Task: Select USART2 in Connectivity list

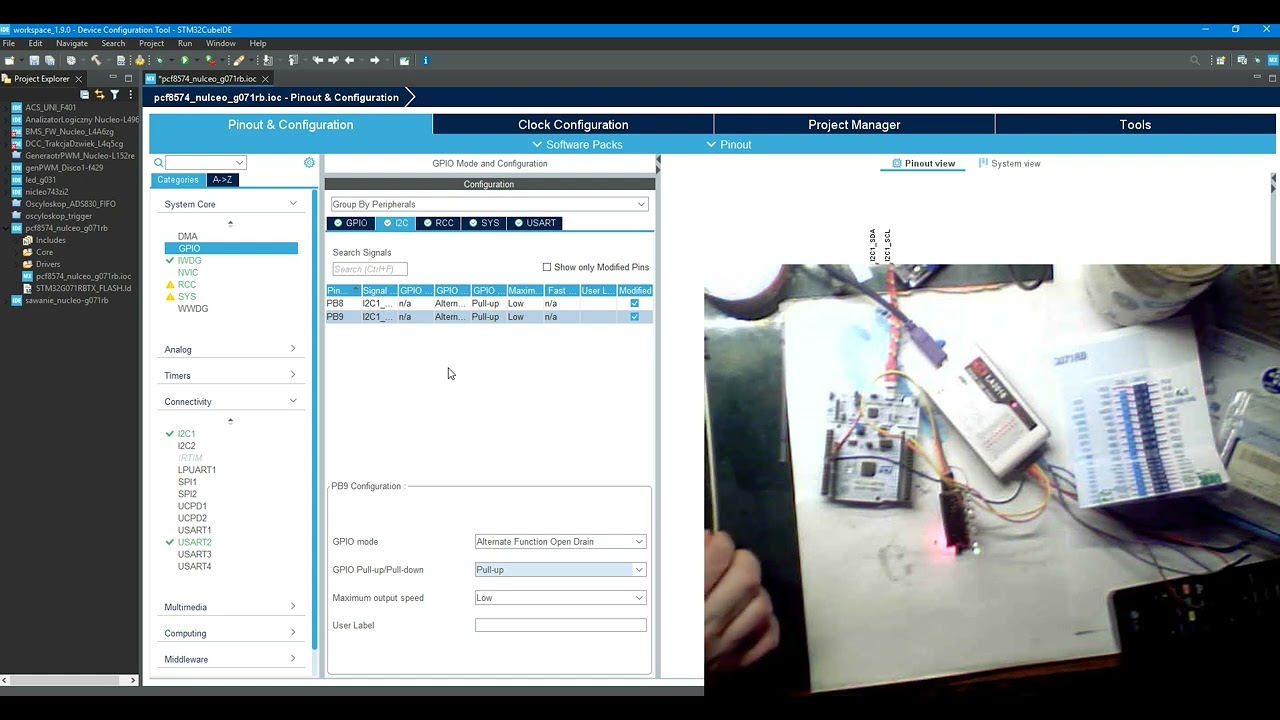Action: click(194, 542)
